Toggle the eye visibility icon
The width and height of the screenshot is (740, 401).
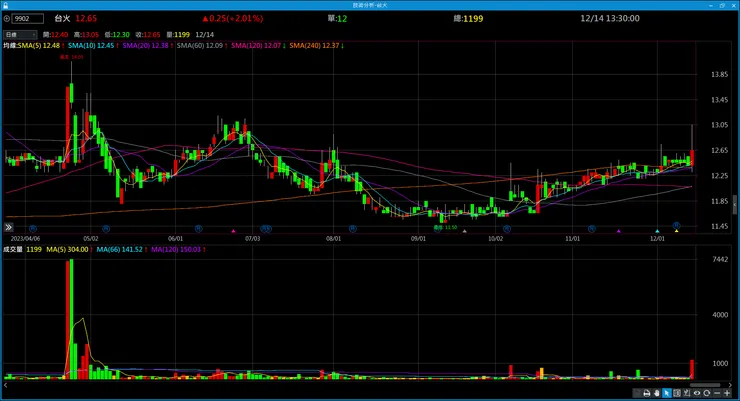click(x=697, y=393)
